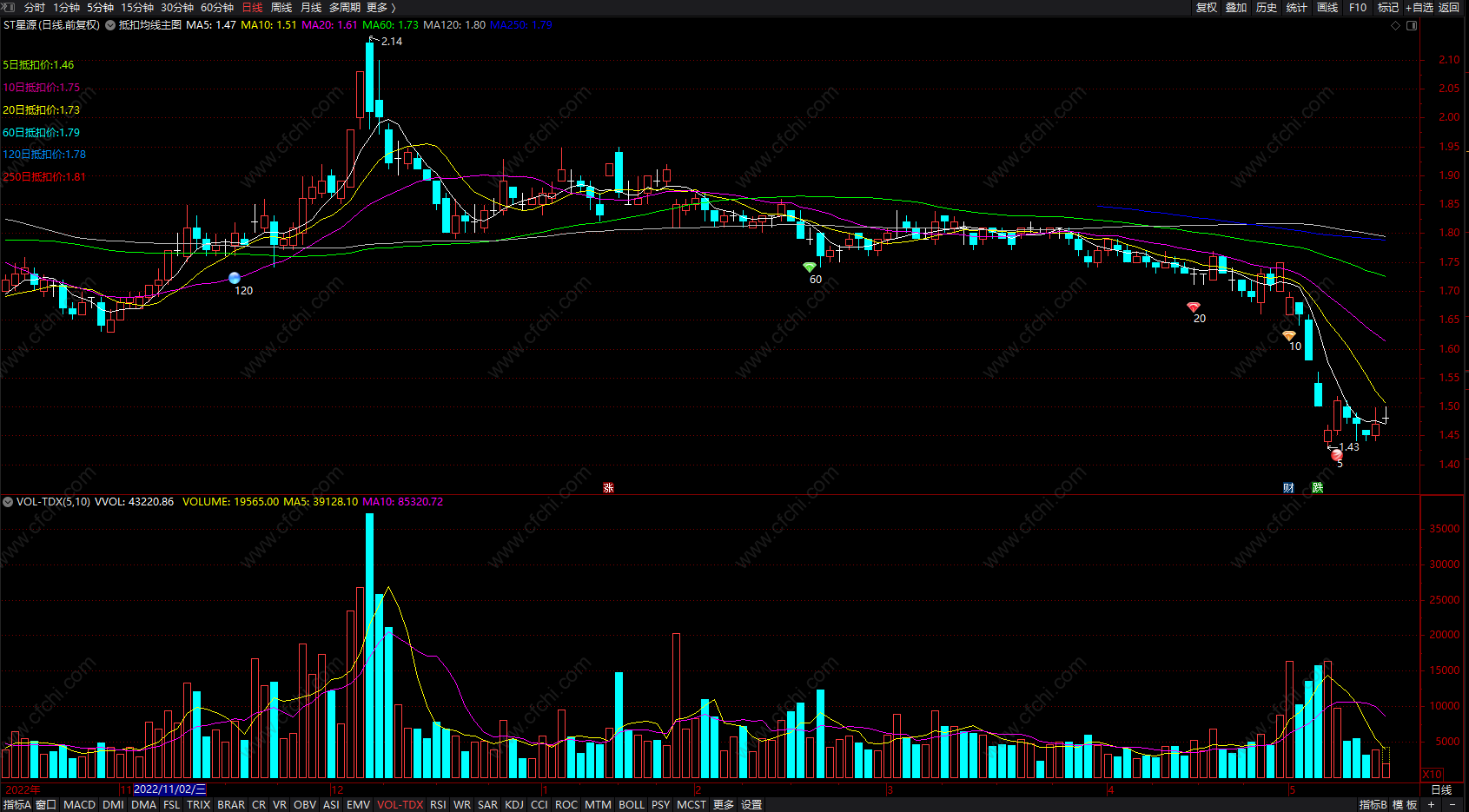
Task: Select the VR indicator tab
Action: point(280,805)
